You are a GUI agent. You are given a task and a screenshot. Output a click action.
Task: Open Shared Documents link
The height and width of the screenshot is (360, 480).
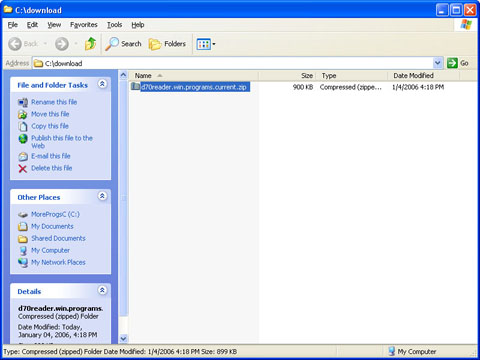tap(58, 238)
